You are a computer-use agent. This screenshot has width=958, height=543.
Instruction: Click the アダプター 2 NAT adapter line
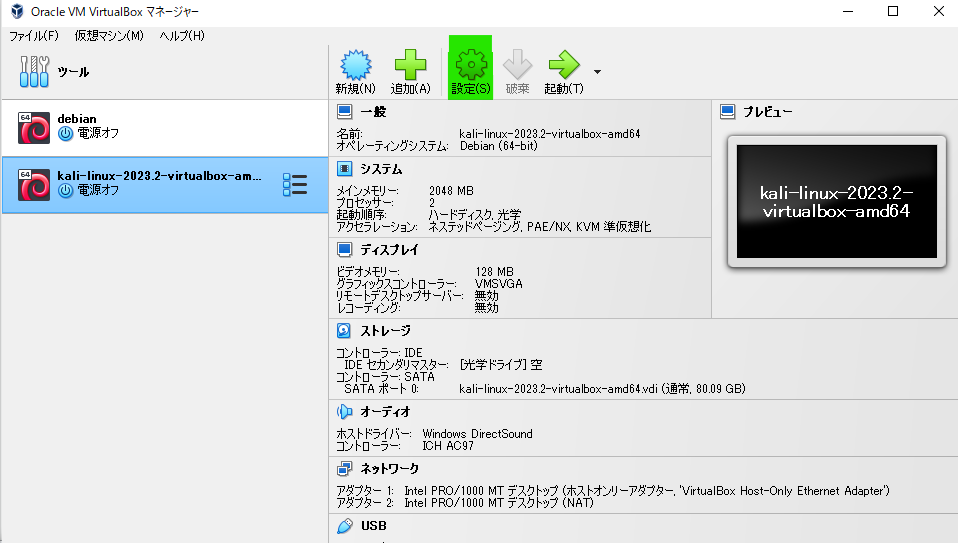(465, 503)
